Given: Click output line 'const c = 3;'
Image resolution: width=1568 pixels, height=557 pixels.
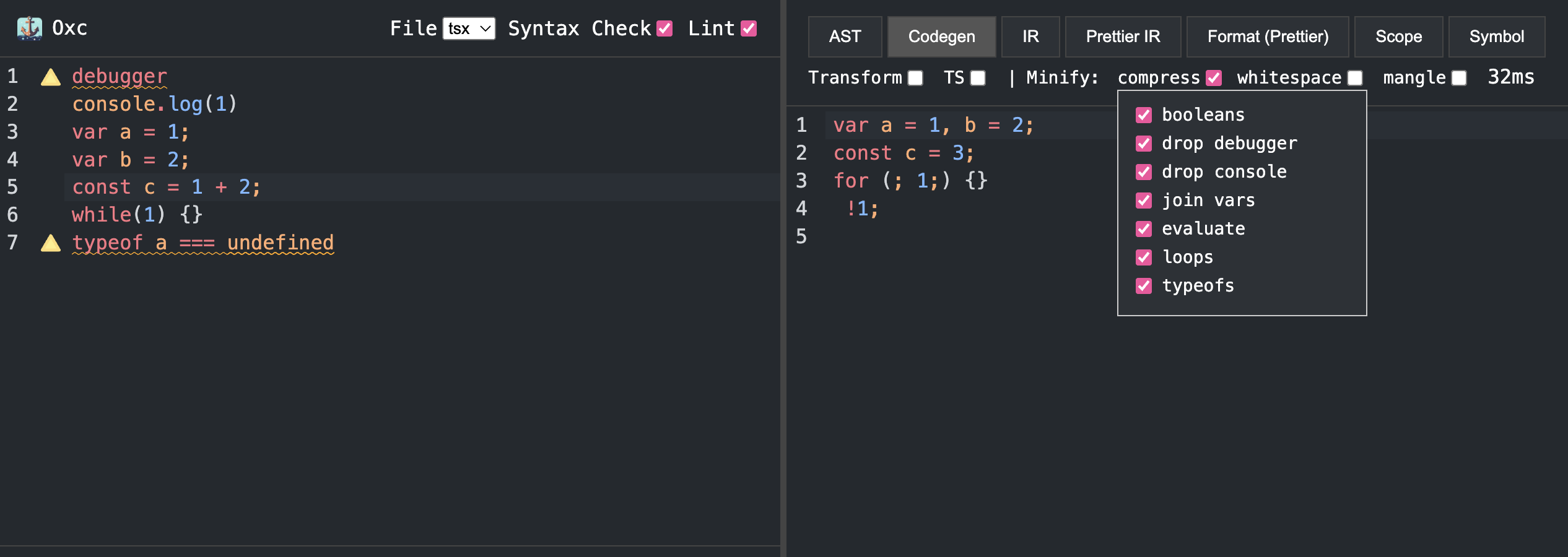Looking at the screenshot, I should pyautogui.click(x=904, y=153).
